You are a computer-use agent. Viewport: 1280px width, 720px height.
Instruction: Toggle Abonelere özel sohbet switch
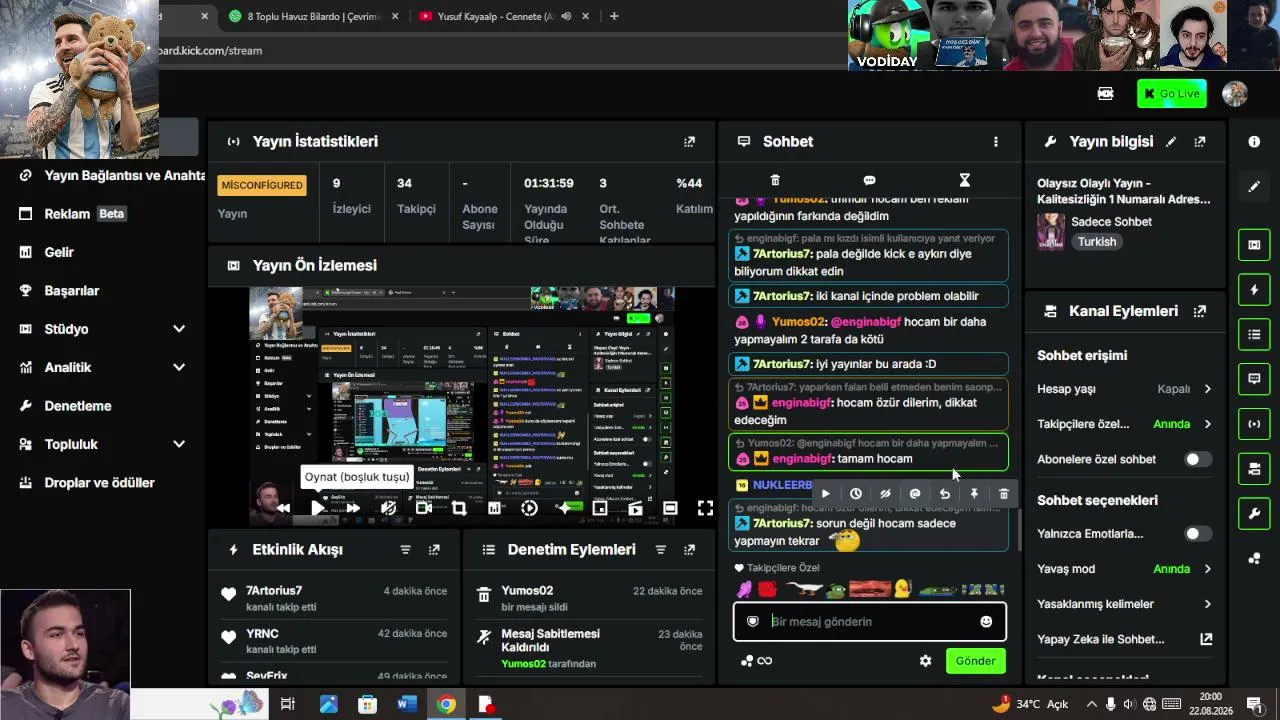(x=1197, y=460)
